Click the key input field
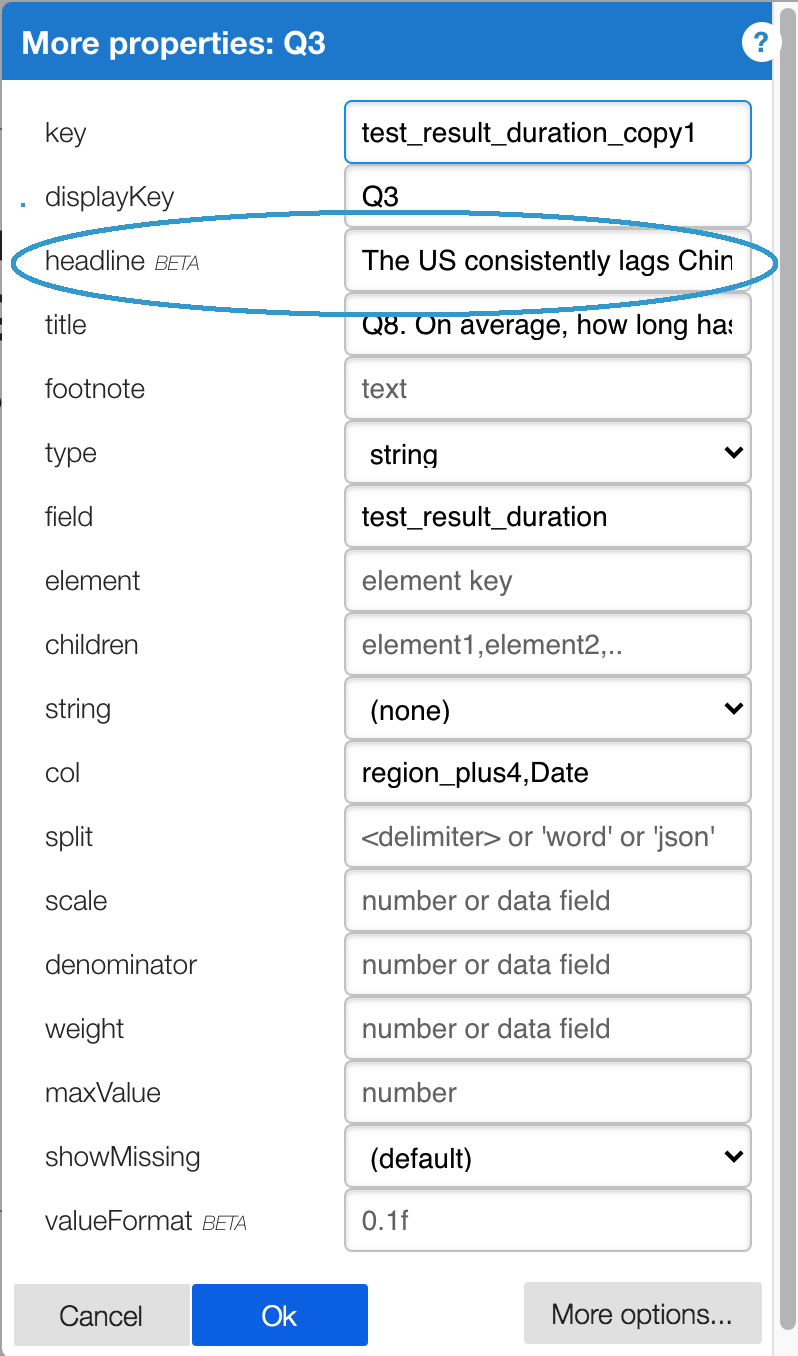Image resolution: width=798 pixels, height=1356 pixels. tap(547, 132)
